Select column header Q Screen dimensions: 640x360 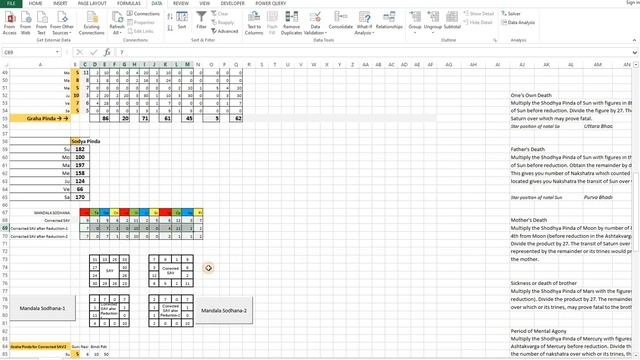(x=236, y=64)
